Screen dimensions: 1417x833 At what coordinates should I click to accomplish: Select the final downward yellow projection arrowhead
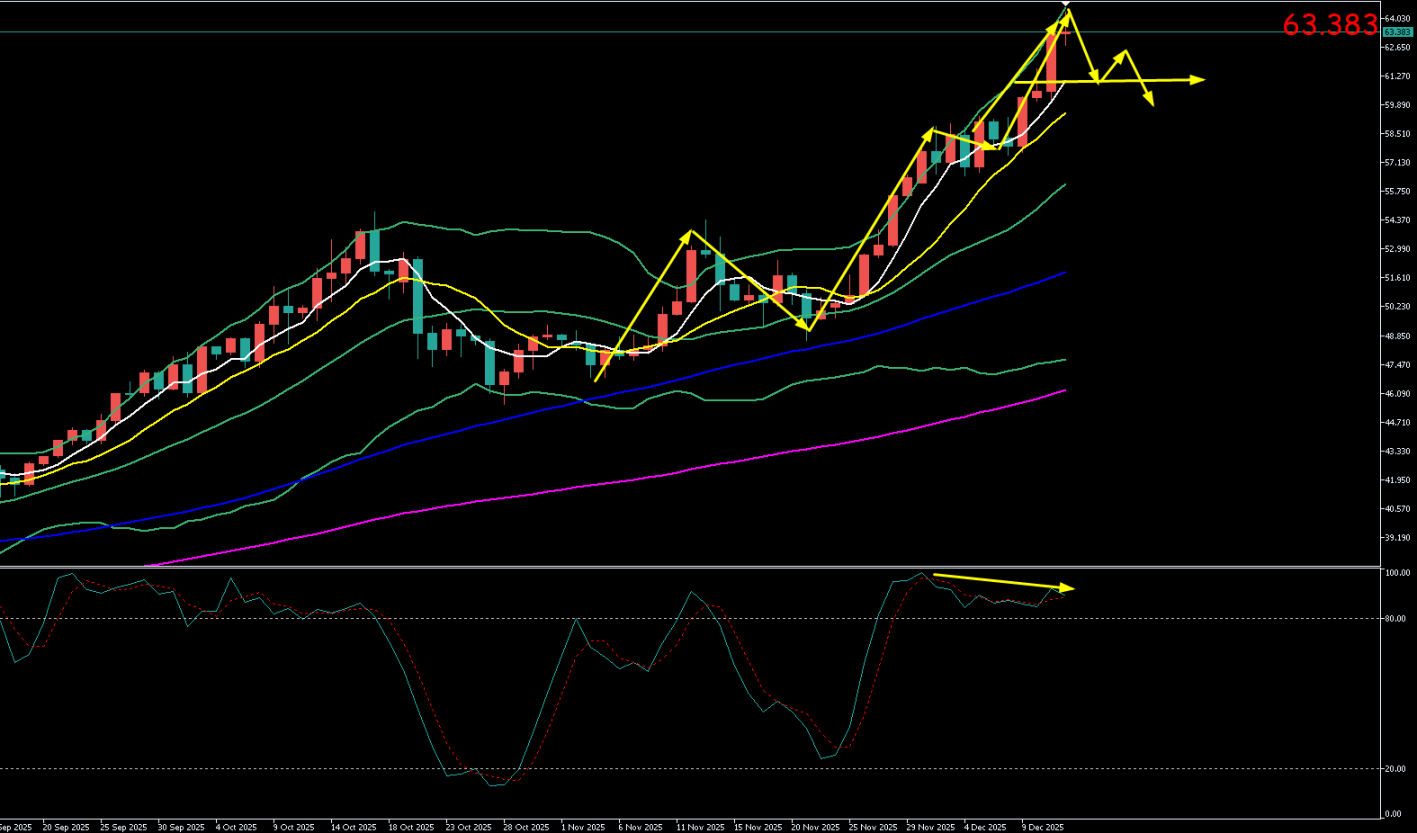coord(1151,101)
